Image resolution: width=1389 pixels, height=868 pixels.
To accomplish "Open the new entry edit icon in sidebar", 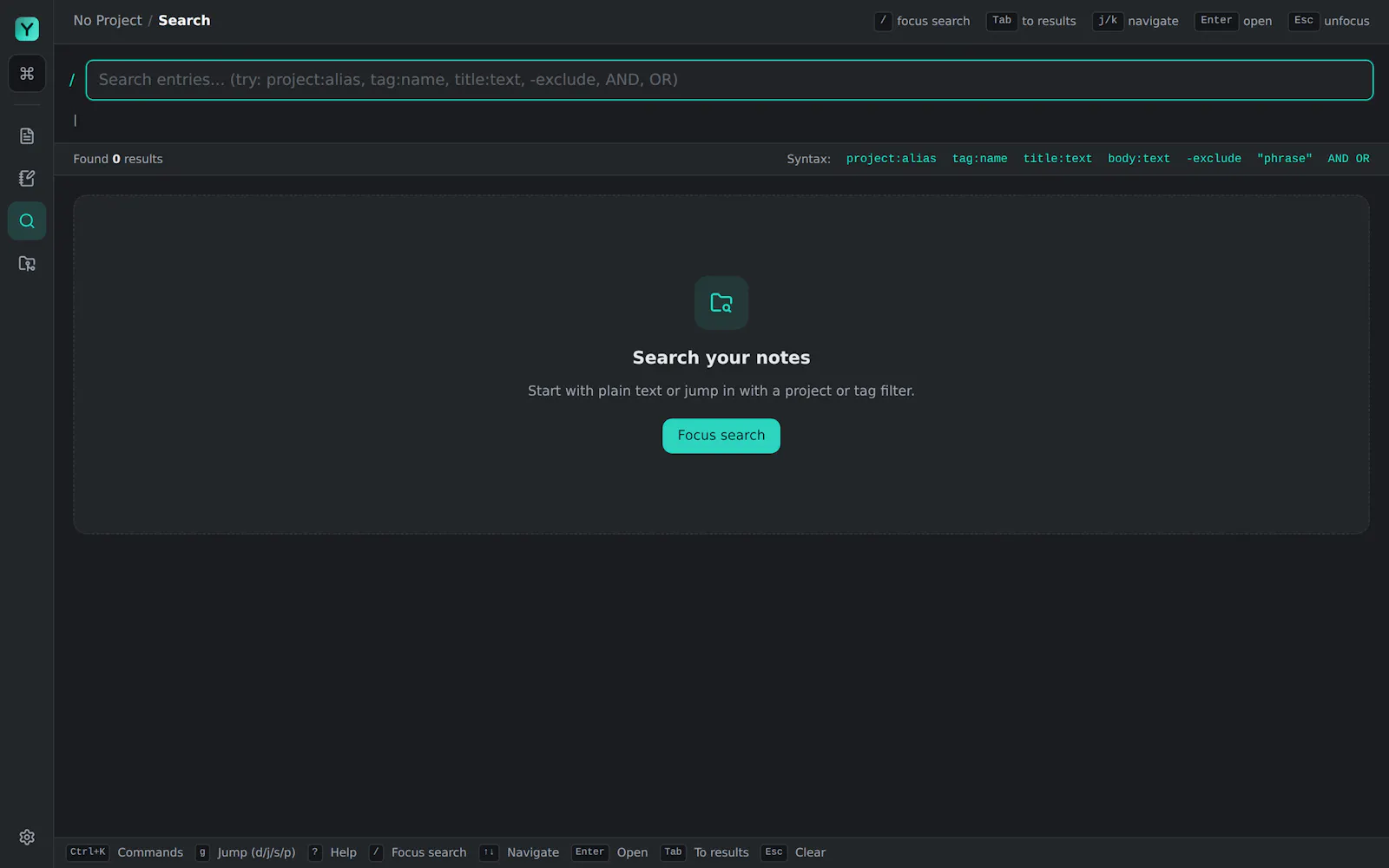I will [x=27, y=178].
